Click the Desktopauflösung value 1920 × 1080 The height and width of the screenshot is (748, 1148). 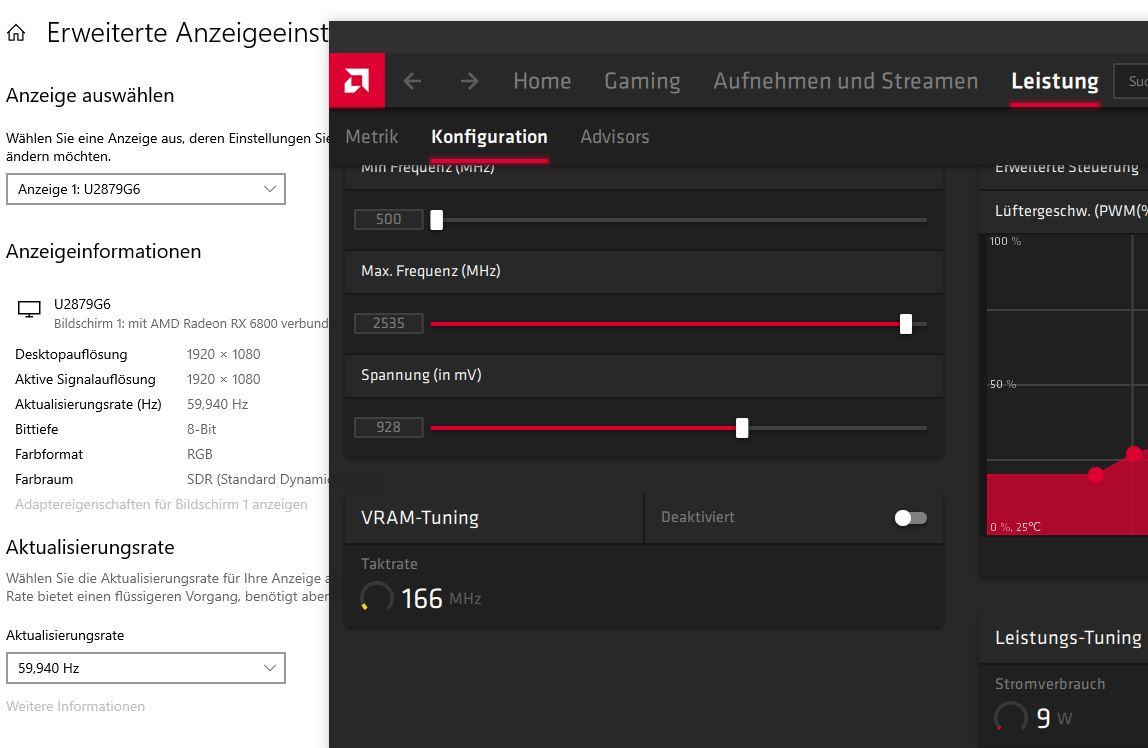point(223,354)
